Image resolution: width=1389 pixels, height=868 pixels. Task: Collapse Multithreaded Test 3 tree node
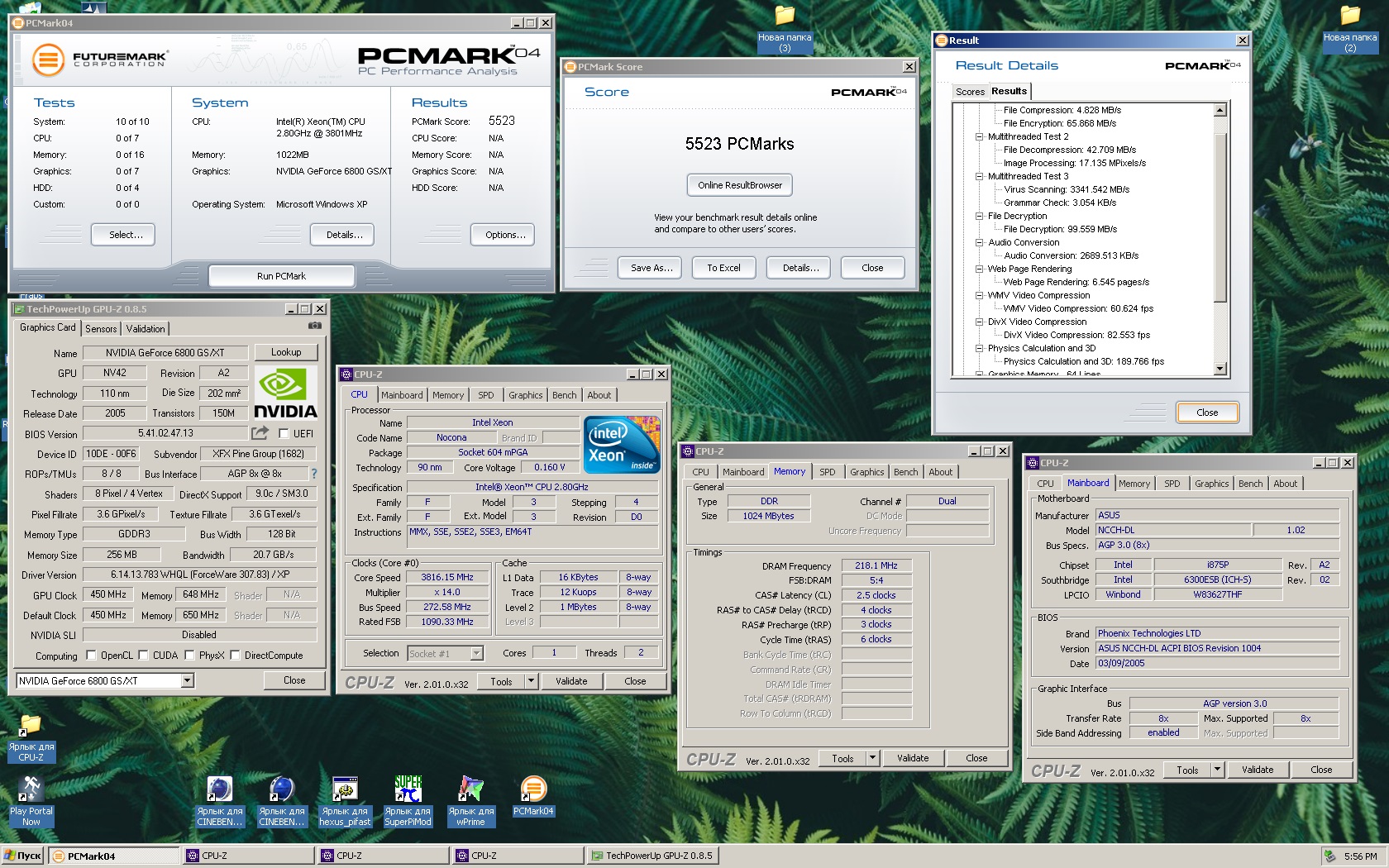[979, 176]
